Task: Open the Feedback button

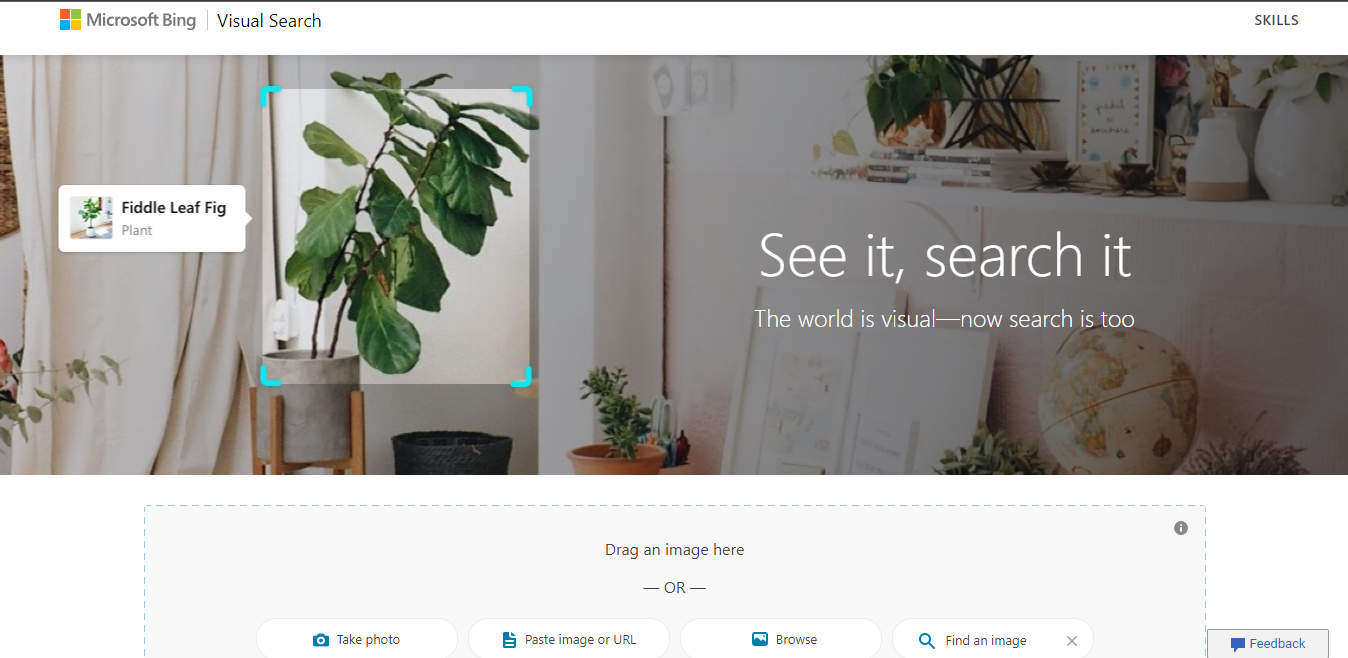Action: point(1268,643)
